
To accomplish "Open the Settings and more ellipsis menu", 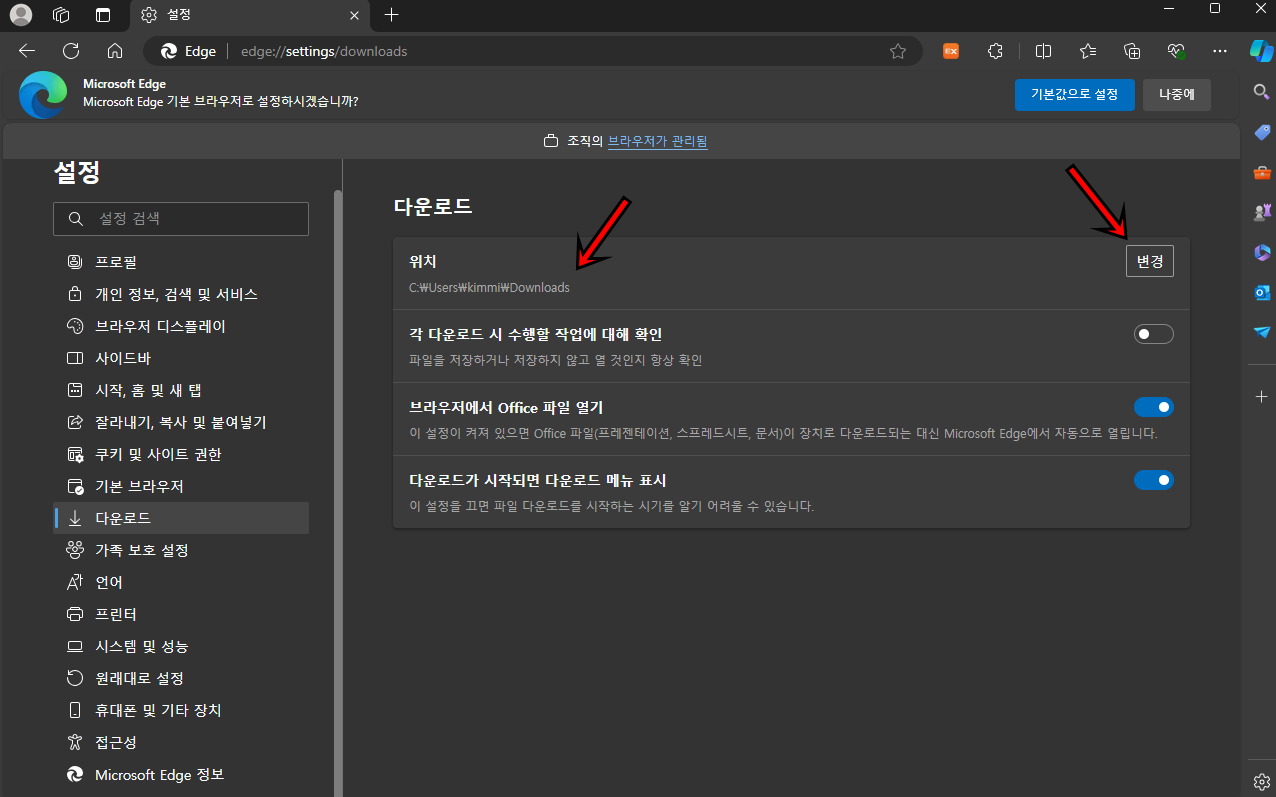I will click(x=1220, y=51).
